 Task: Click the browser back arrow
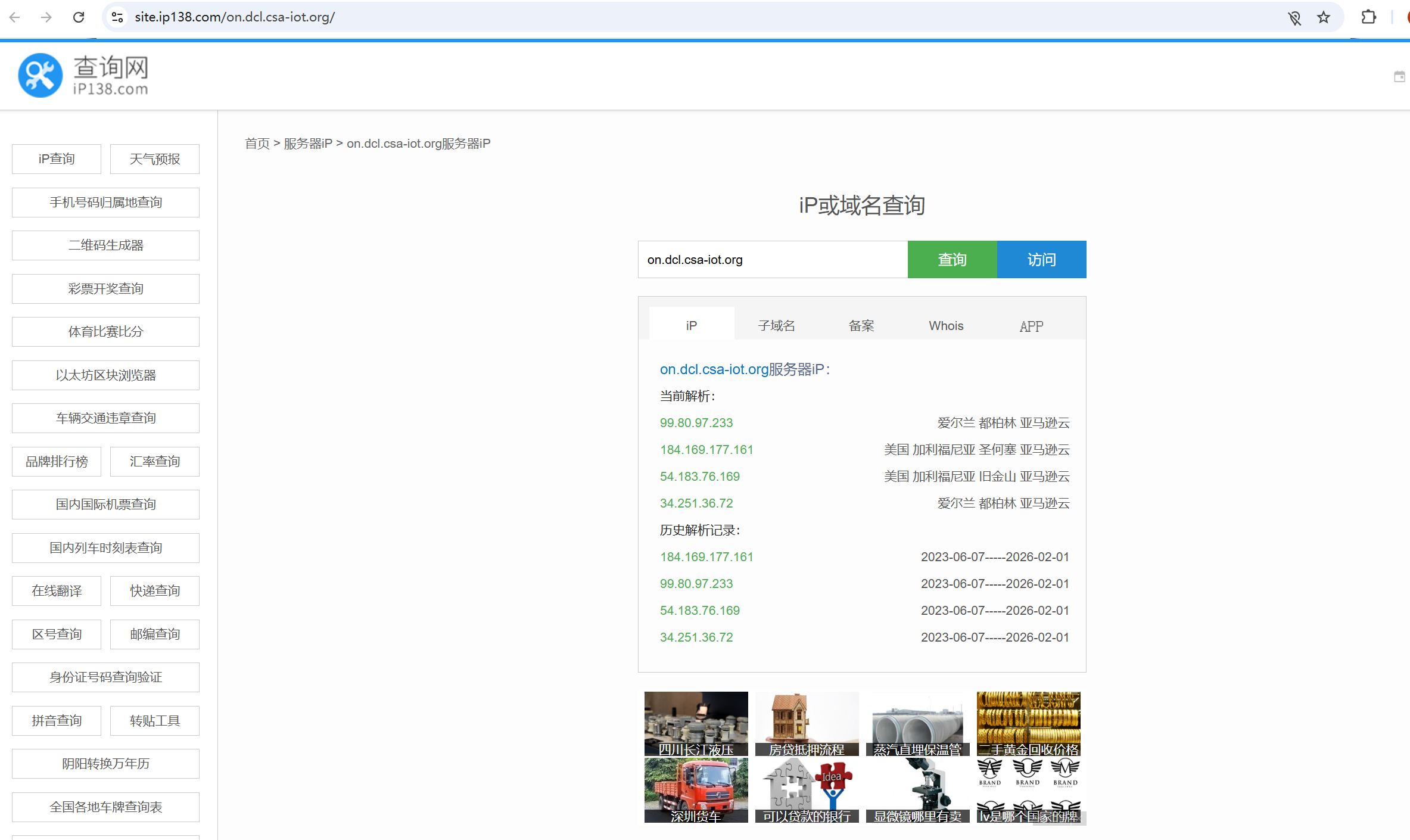(x=15, y=17)
